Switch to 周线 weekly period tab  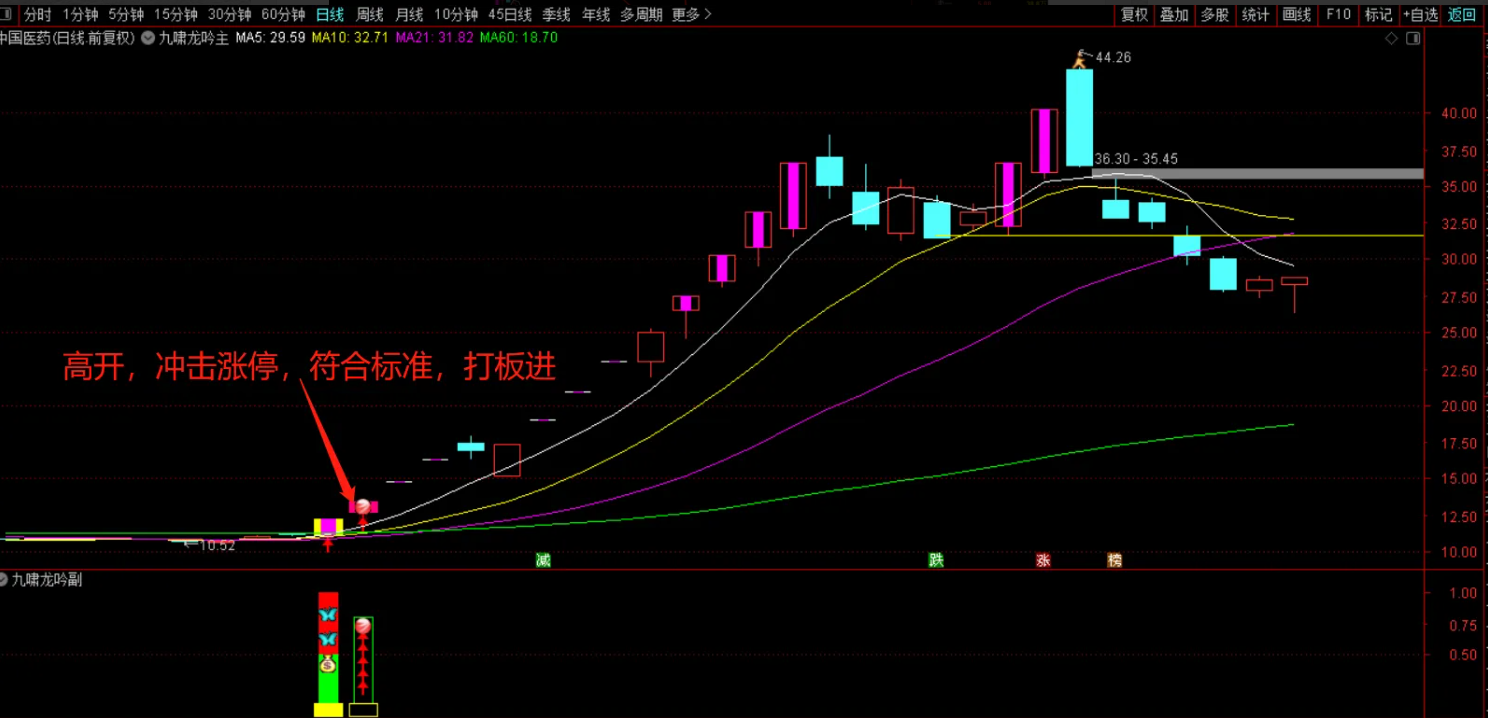pyautogui.click(x=370, y=14)
